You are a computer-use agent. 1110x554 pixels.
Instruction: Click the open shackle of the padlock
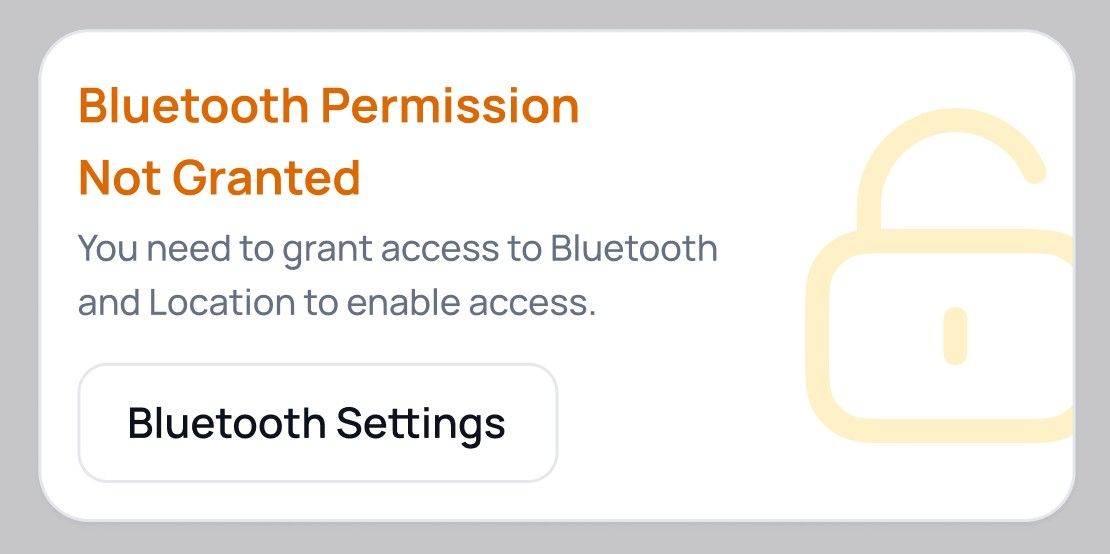(950, 150)
